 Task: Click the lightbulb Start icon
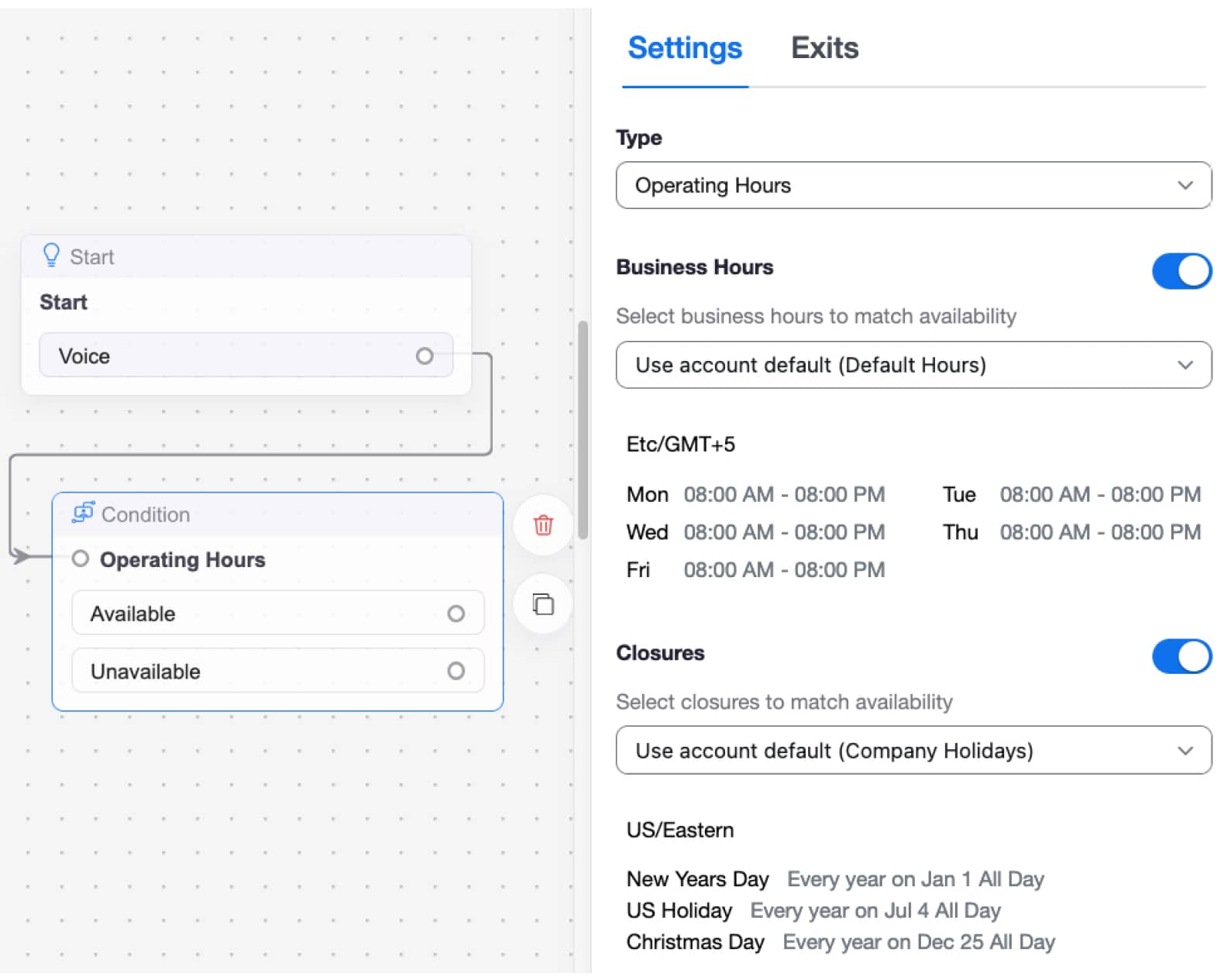coord(51,256)
